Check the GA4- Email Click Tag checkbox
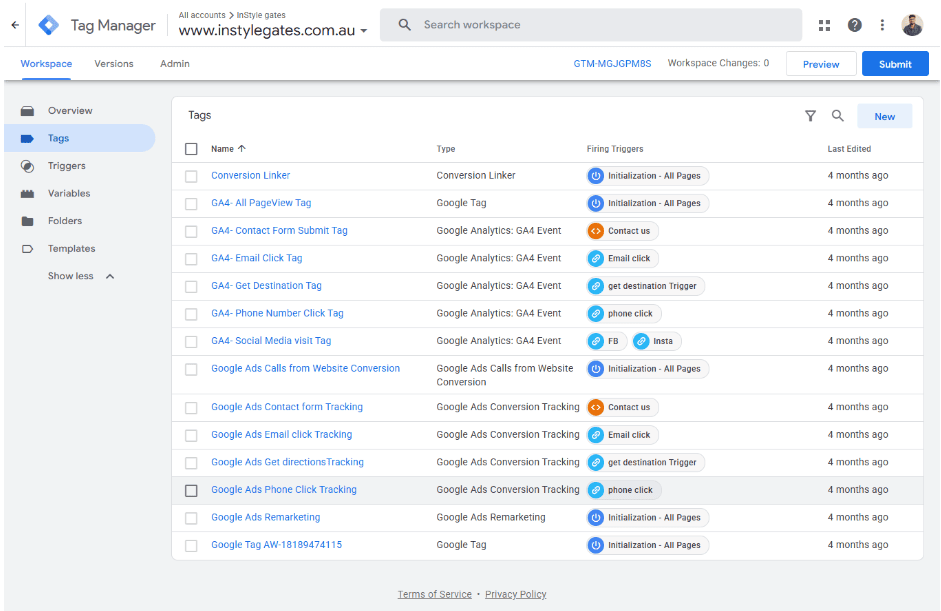941x611 pixels. [x=191, y=259]
